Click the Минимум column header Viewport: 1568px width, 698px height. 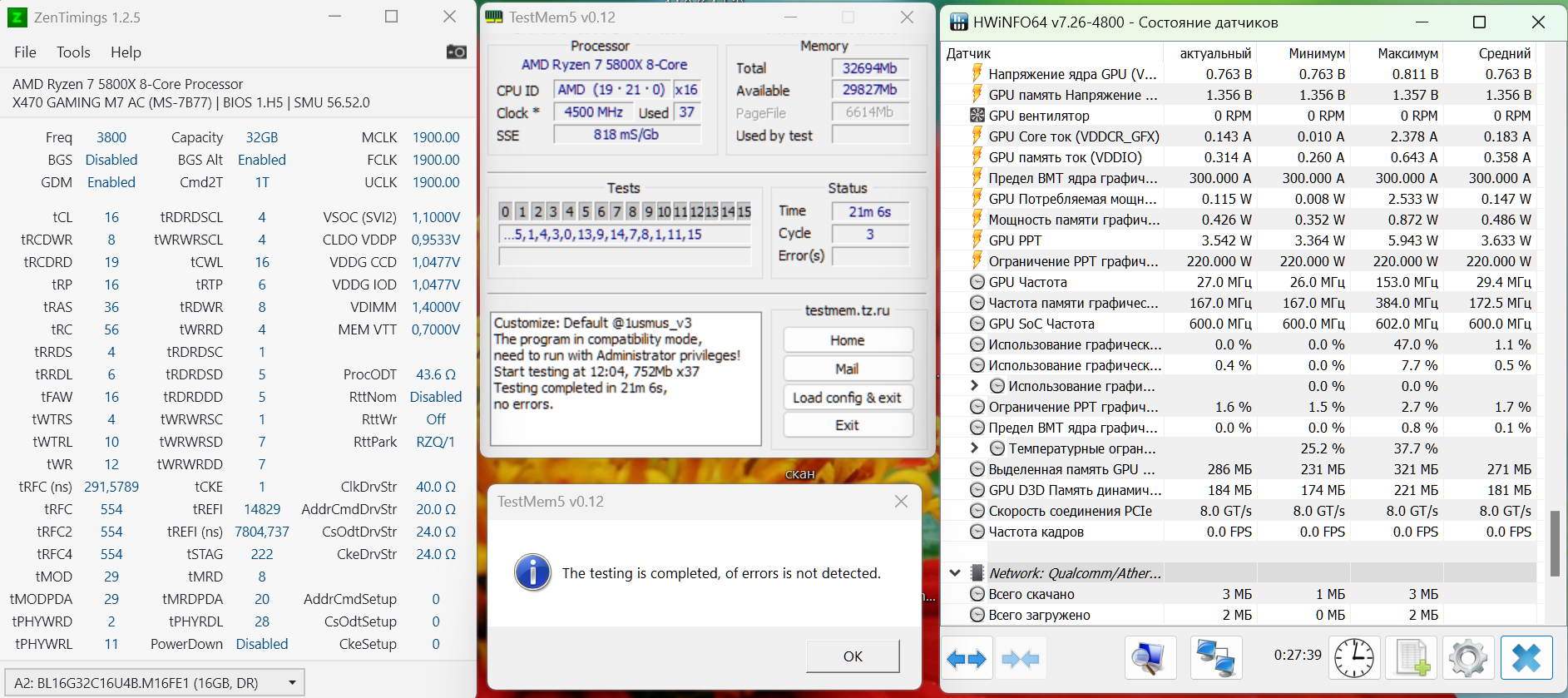click(x=1317, y=53)
